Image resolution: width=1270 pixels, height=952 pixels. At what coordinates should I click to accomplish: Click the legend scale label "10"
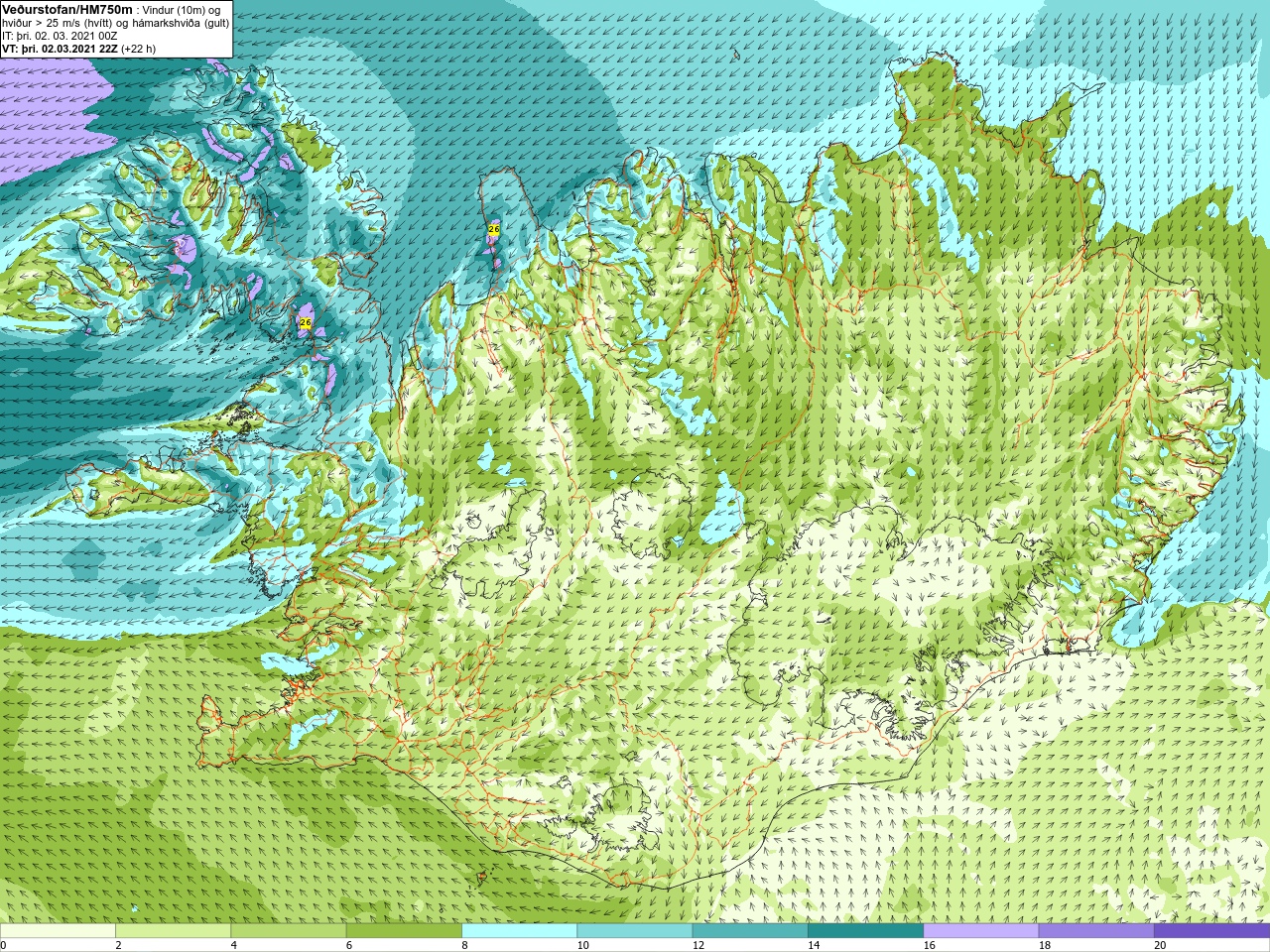[x=583, y=945]
